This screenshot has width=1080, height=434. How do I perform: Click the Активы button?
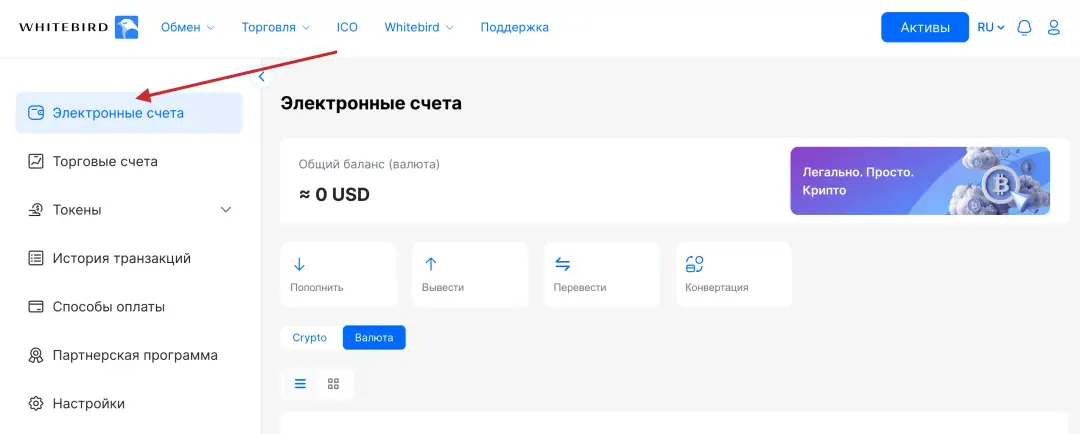[x=925, y=28]
